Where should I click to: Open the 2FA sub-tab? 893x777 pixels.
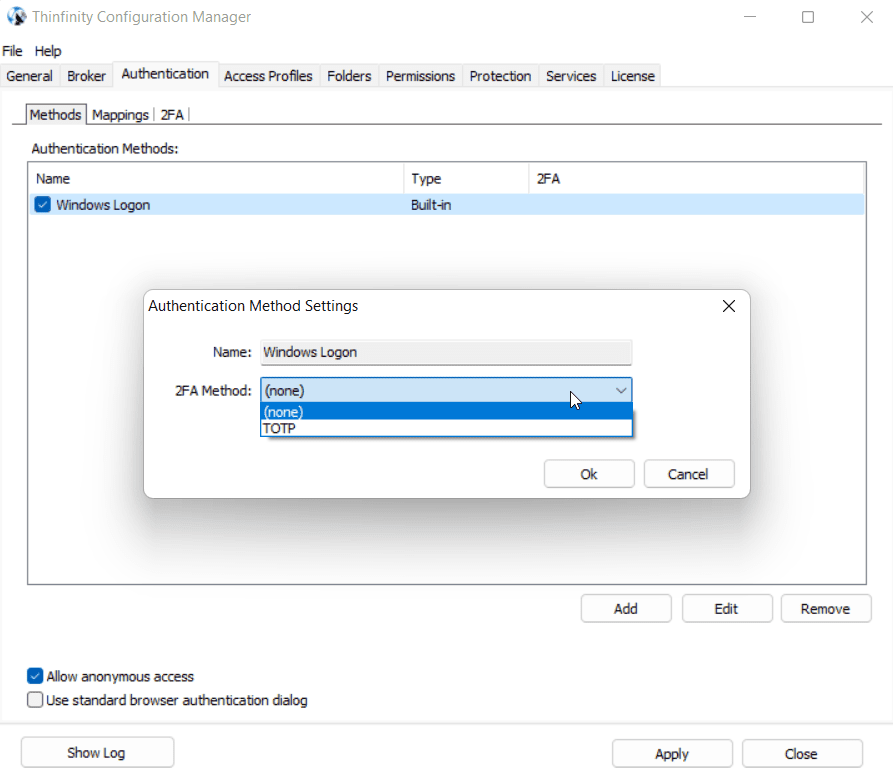[172, 114]
